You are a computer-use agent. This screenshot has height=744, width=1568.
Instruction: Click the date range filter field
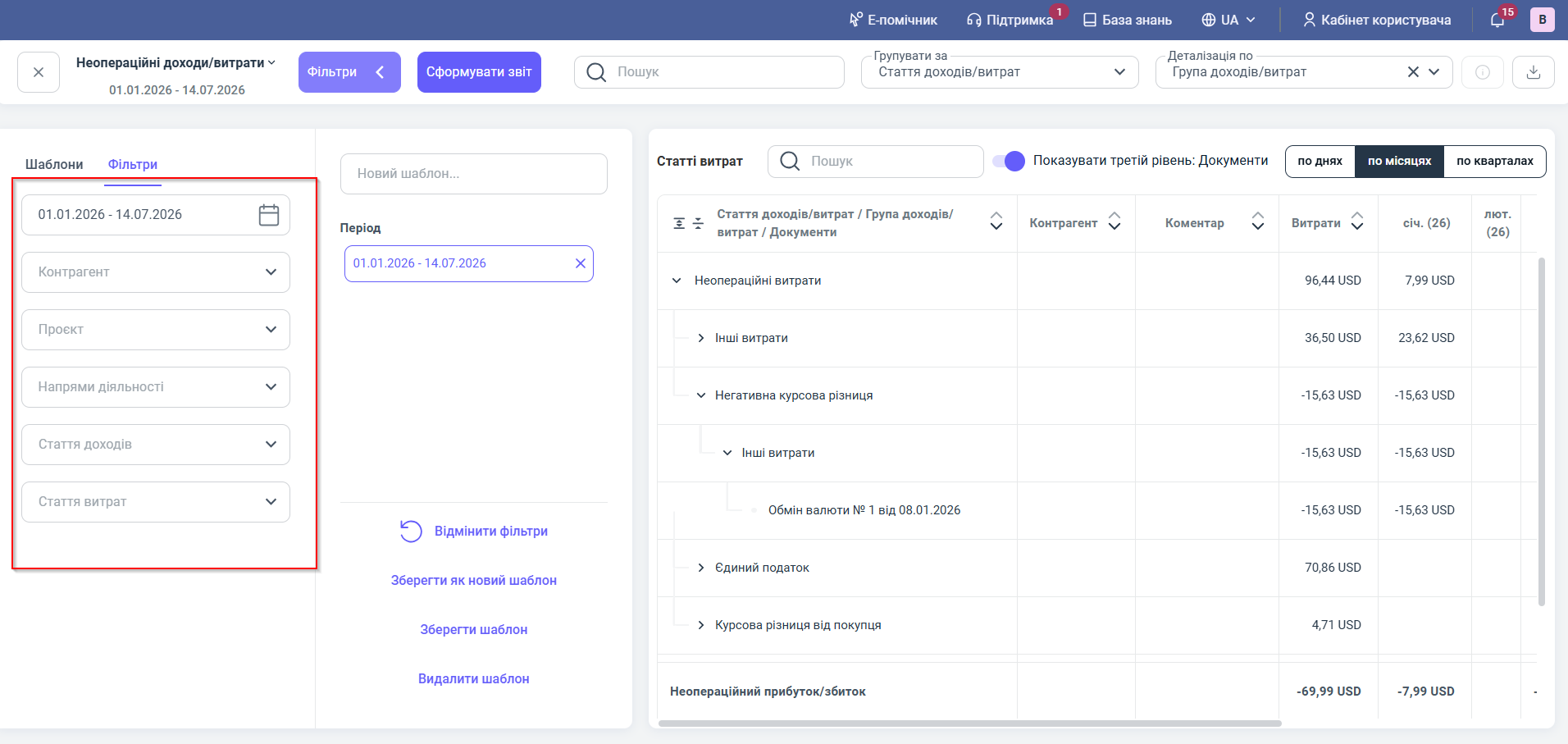pos(156,215)
